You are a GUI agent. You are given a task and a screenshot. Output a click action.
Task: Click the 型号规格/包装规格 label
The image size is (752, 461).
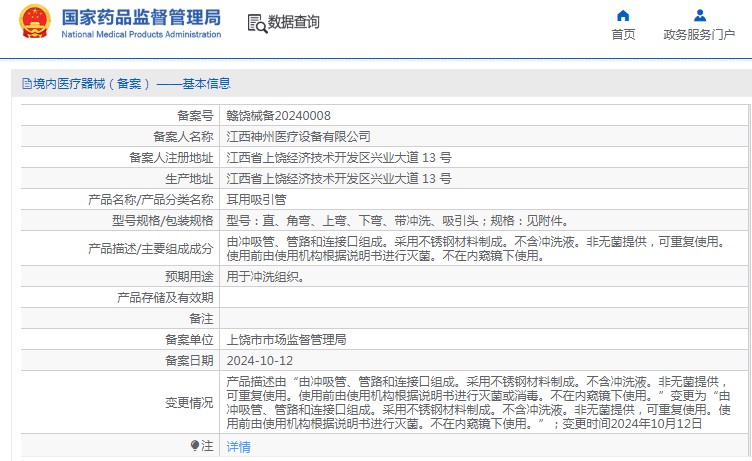(x=163, y=221)
